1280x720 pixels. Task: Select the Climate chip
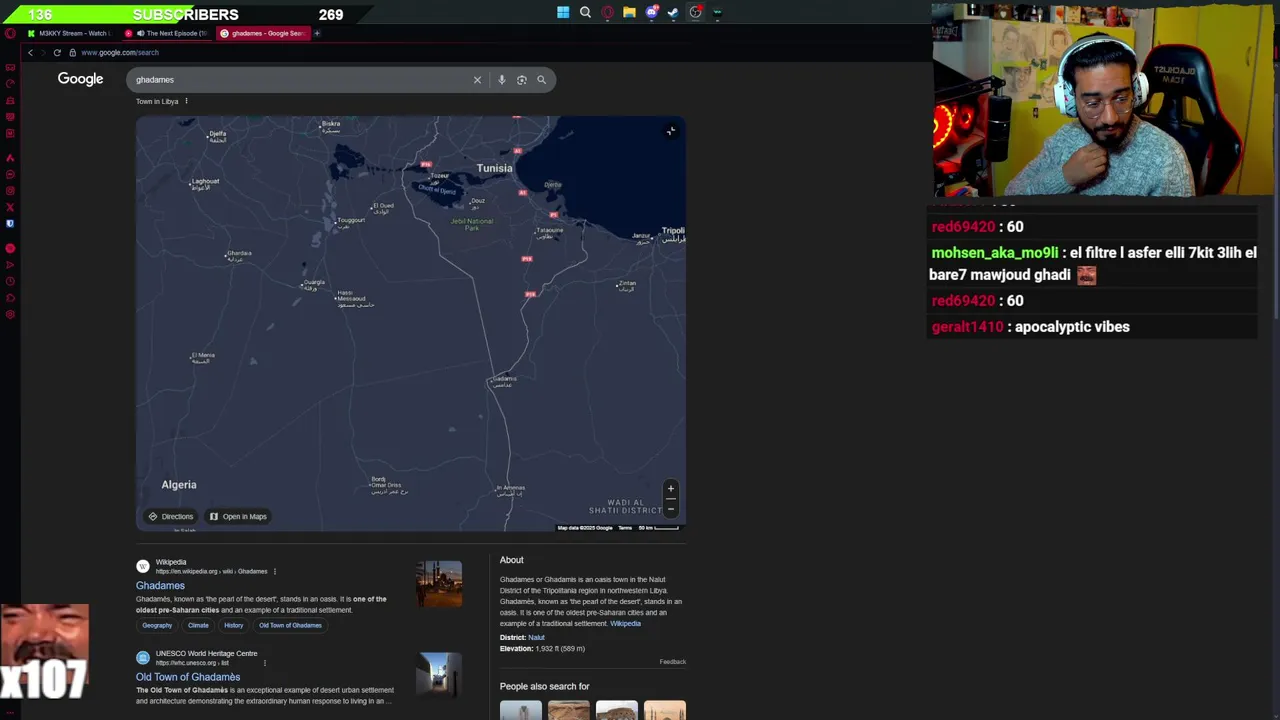(x=198, y=625)
